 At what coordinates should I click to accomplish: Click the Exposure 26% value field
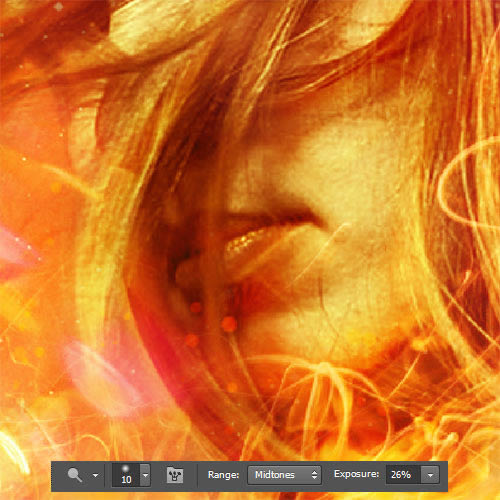[403, 475]
